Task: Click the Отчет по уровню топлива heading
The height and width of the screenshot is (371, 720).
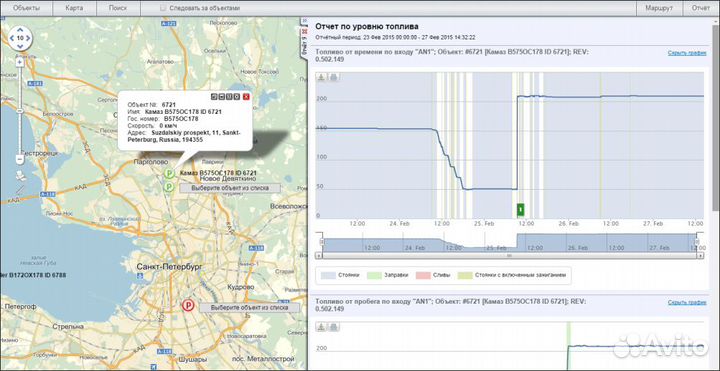Action: coord(366,27)
